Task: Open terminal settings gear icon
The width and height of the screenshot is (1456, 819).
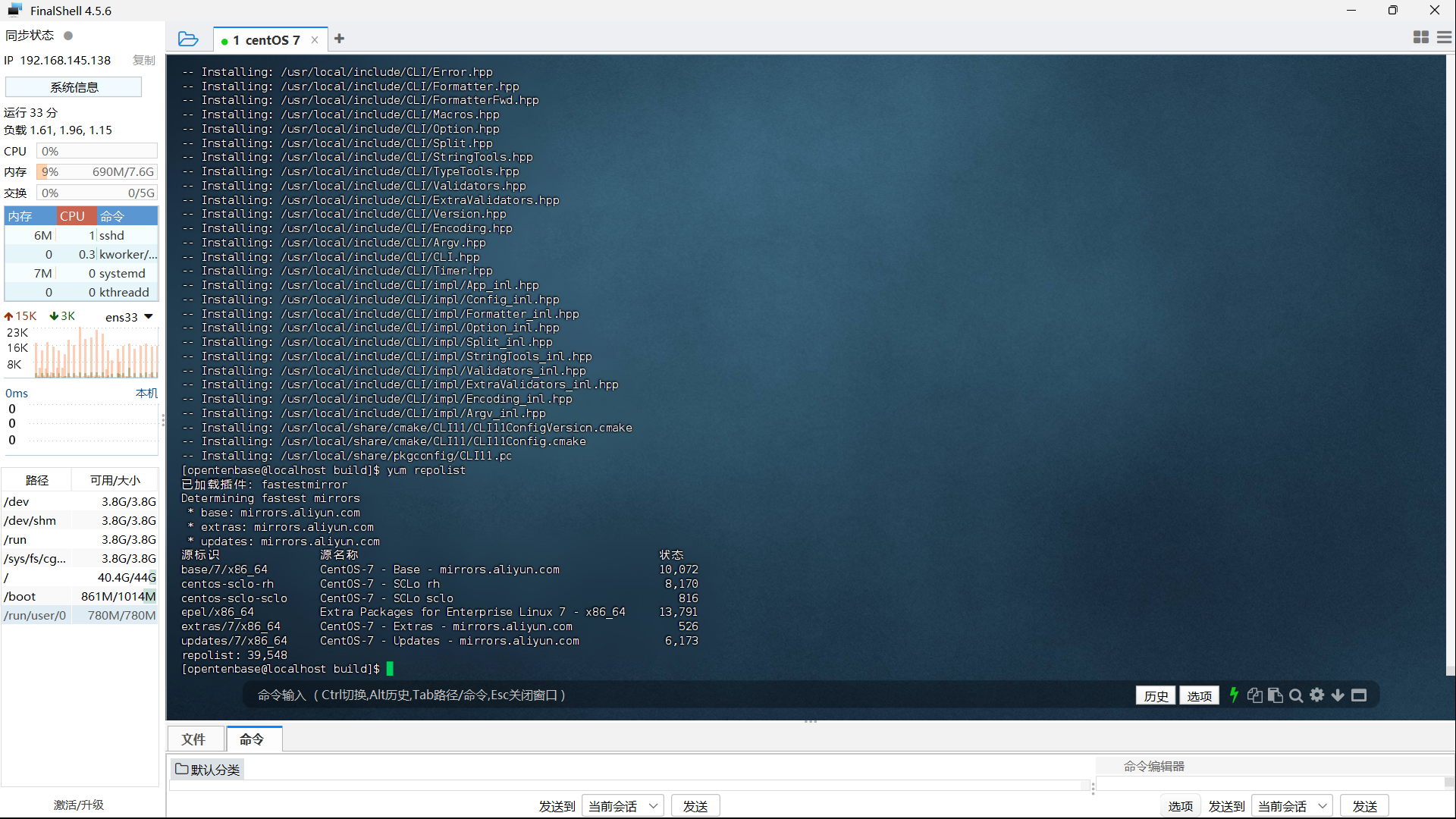Action: (x=1317, y=695)
